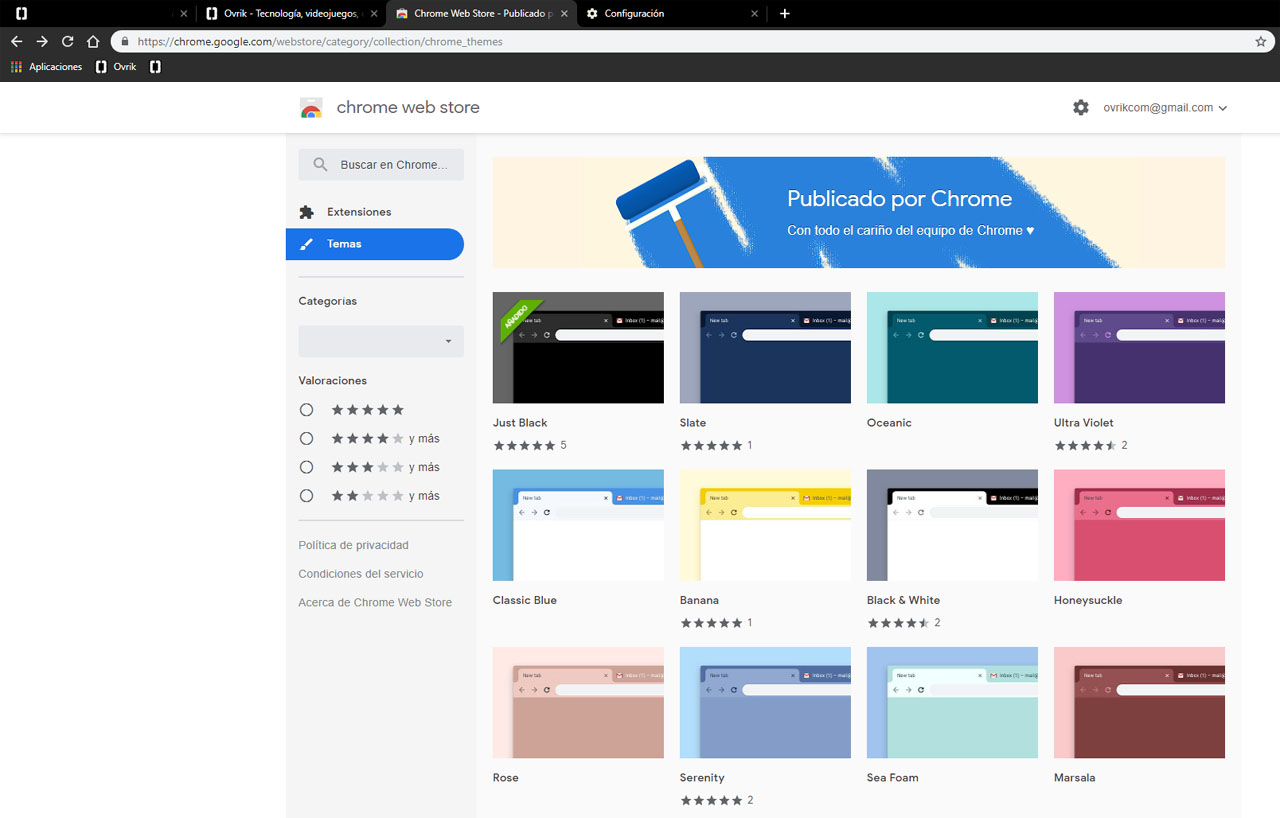Open the Banana theme thumbnail
This screenshot has height=818, width=1280.
[x=765, y=525]
